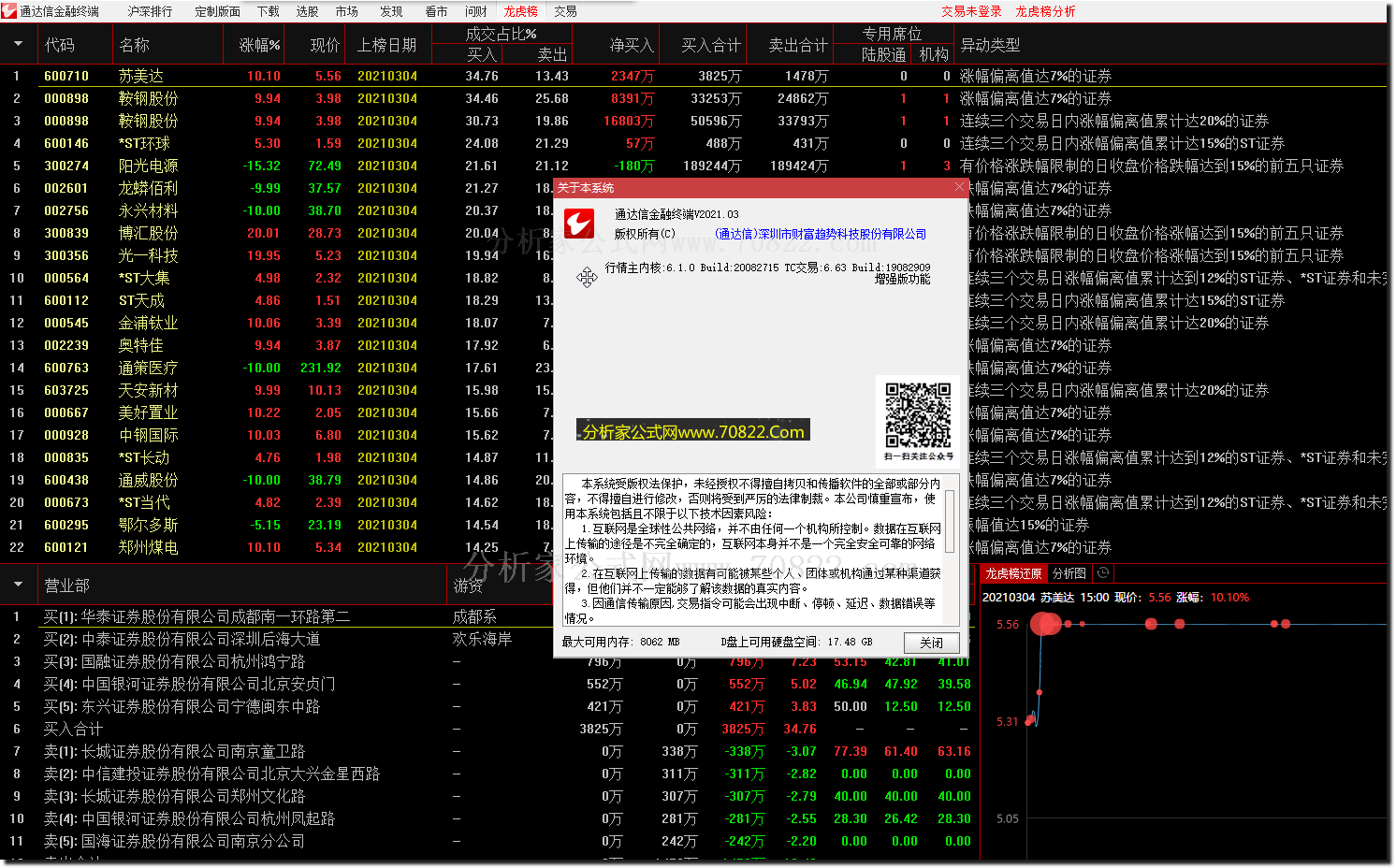Screen dimensions: 1396x868
Task: Click the refresh icon beside 分析图 tab
Action: pos(1102,573)
